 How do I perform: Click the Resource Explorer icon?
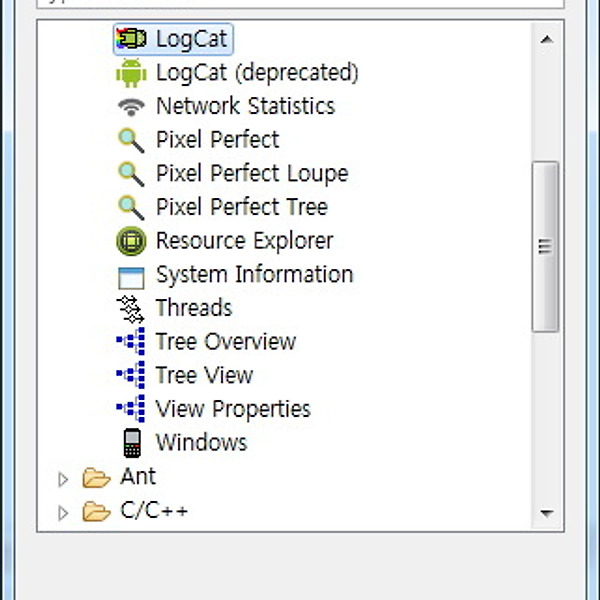pyautogui.click(x=131, y=241)
